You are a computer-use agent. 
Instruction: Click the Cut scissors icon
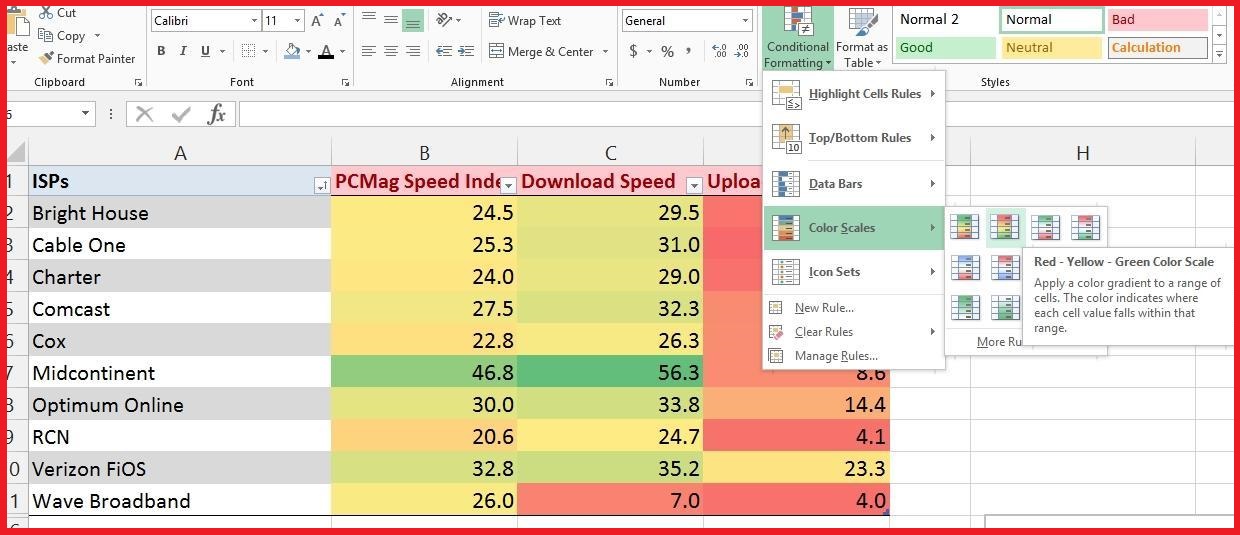(46, 13)
